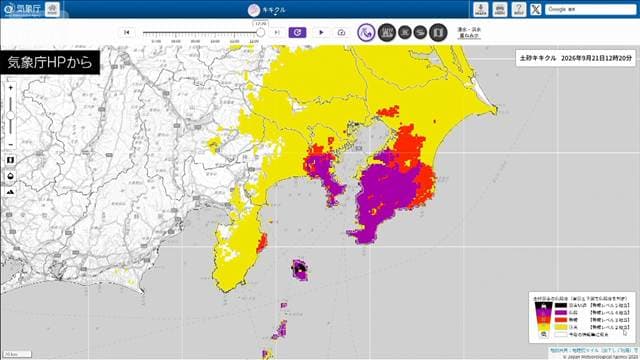
Task: Open the base map selection icon
Action: click(x=11, y=160)
